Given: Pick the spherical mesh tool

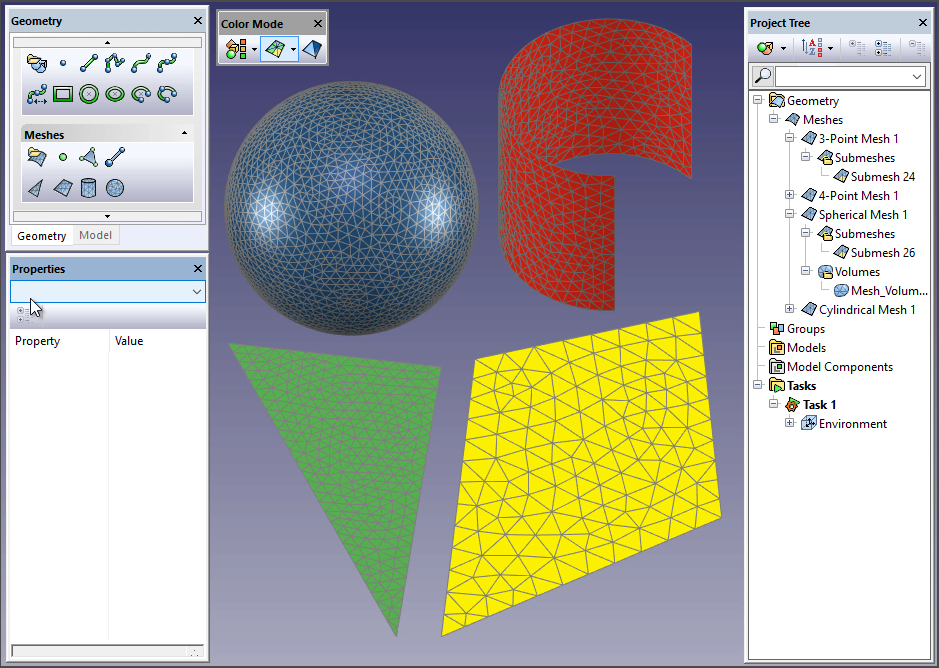Looking at the screenshot, I should (x=115, y=187).
